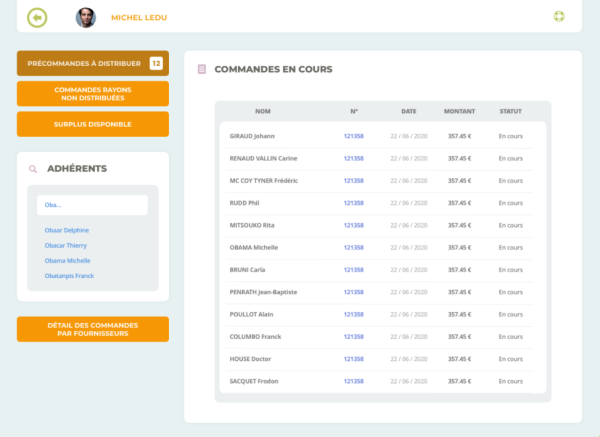Screen dimensions: 600x437
Task: Sort by STATUT column header
Action: [510, 111]
